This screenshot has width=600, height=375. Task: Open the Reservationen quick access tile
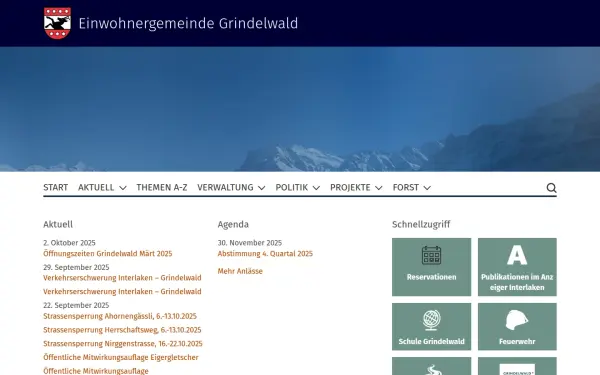tap(431, 267)
